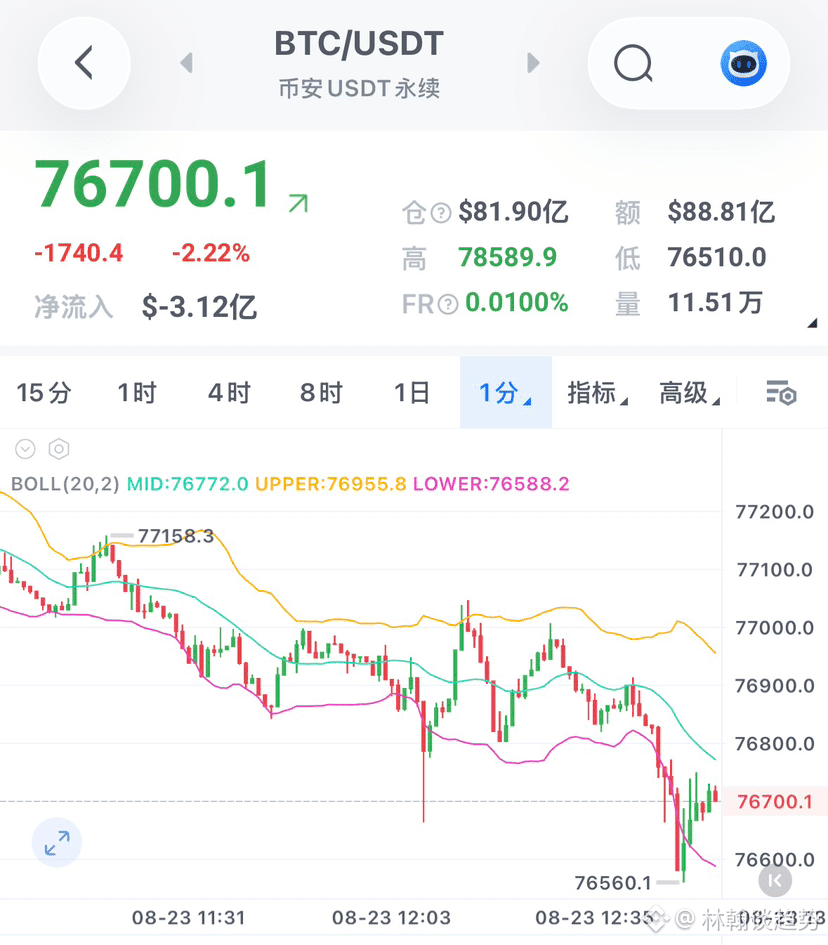Select the 1时 timeframe tab
828x945 pixels.
[137, 393]
